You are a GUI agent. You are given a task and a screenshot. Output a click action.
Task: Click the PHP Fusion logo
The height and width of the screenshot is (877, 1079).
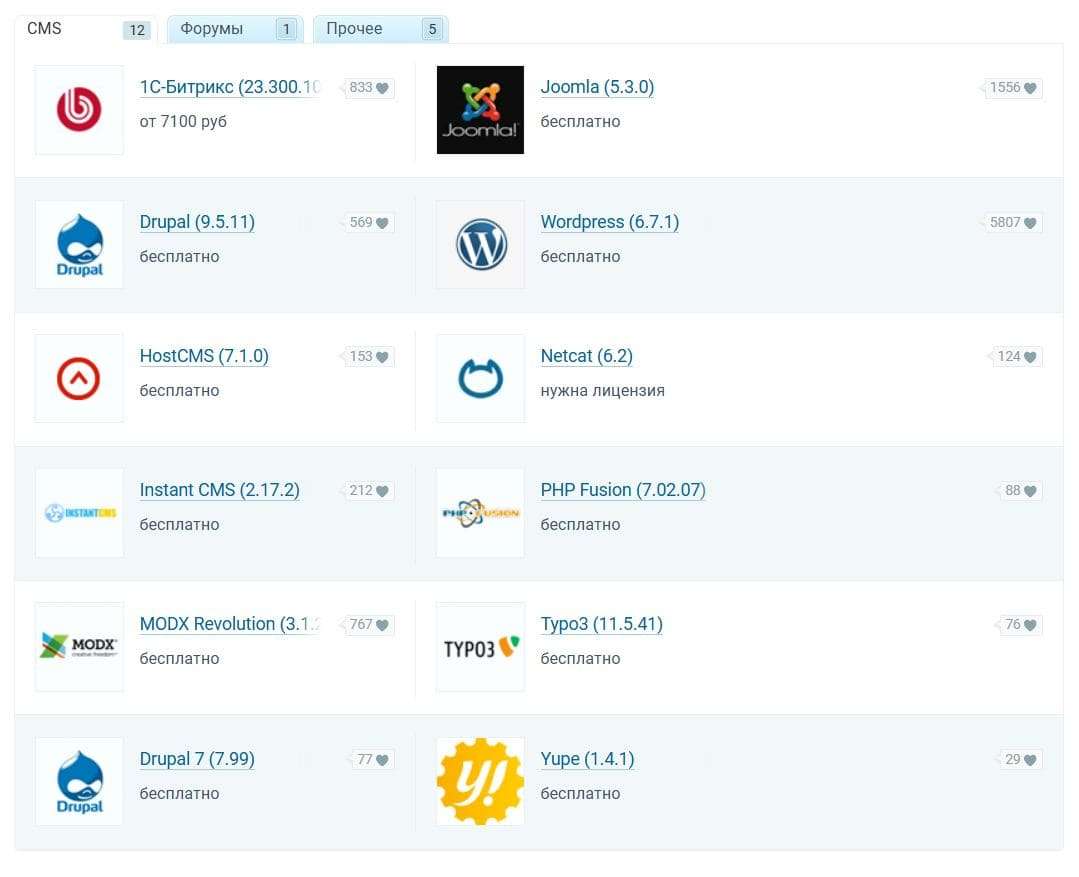[x=480, y=513]
